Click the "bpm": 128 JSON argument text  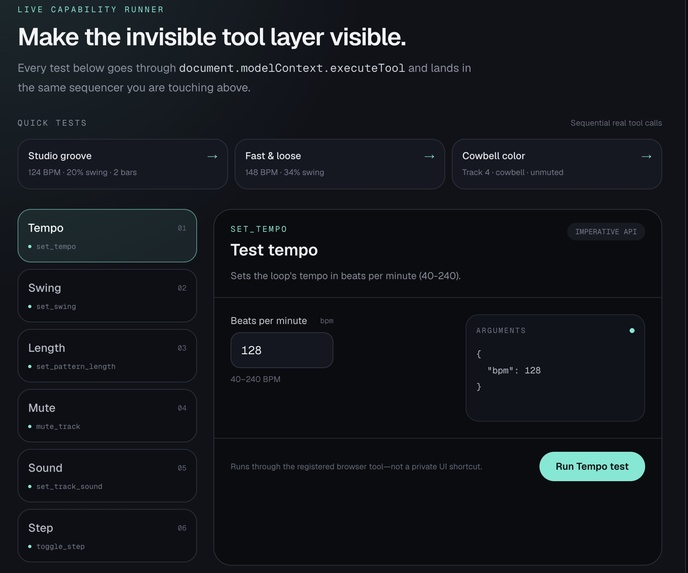coord(514,370)
